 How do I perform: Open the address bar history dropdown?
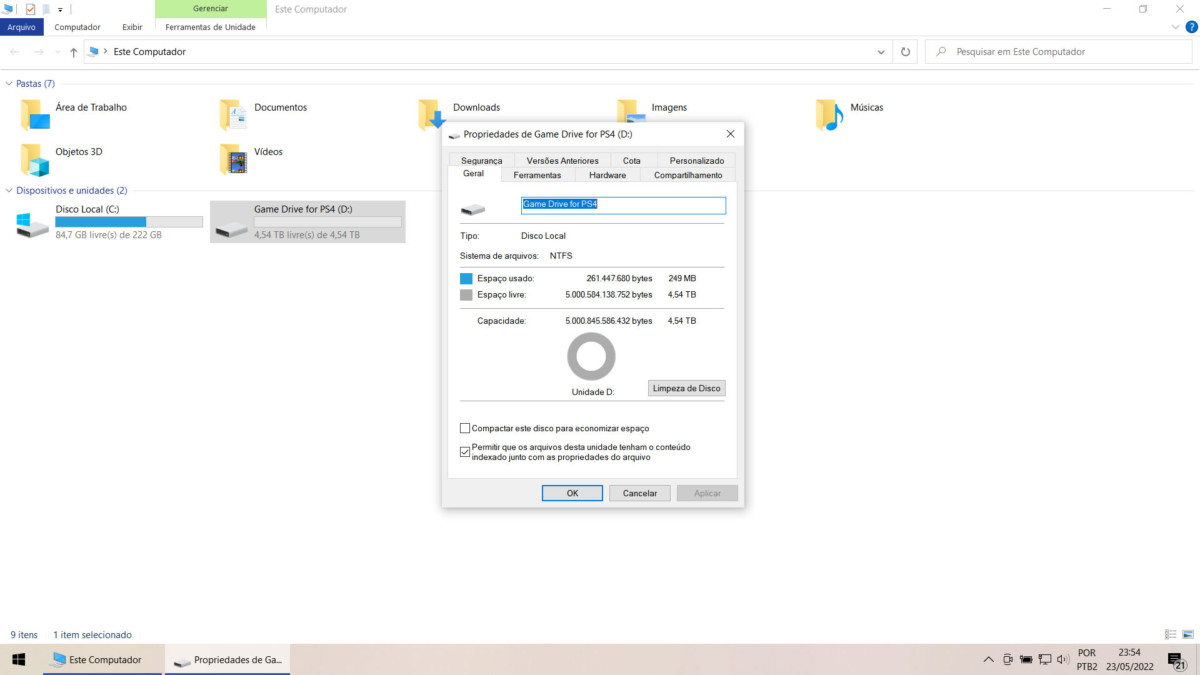(x=881, y=51)
